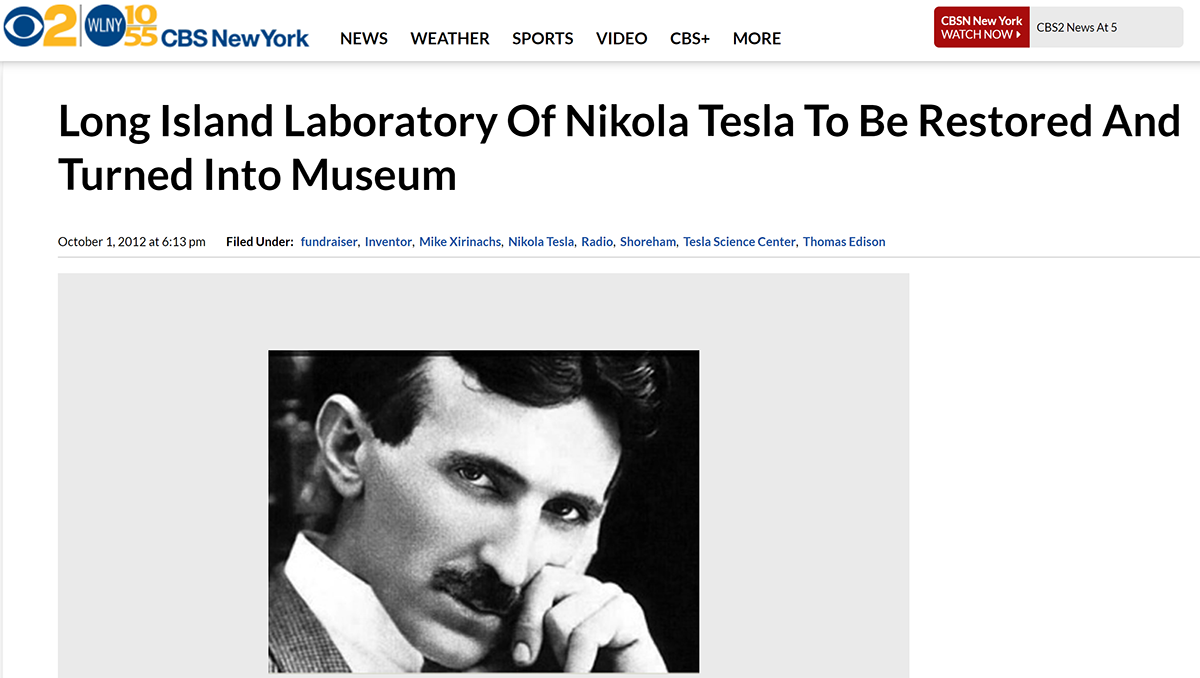Open the Weather menu
The width and height of the screenshot is (1200, 678).
(449, 38)
